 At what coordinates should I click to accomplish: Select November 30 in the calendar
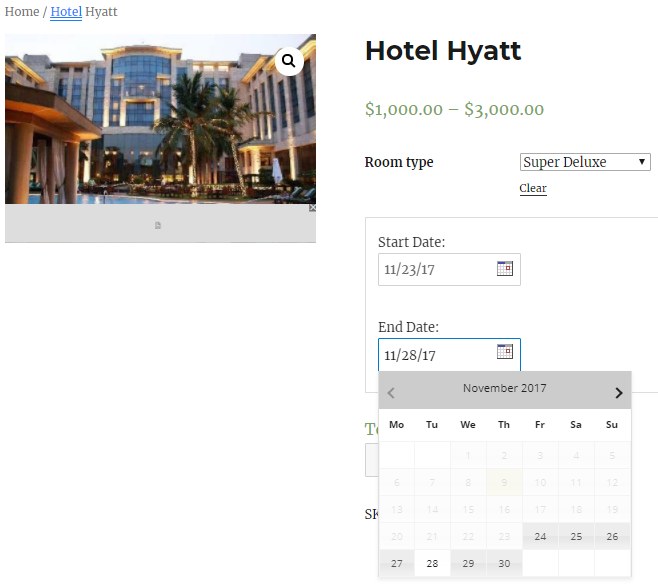tap(504, 563)
